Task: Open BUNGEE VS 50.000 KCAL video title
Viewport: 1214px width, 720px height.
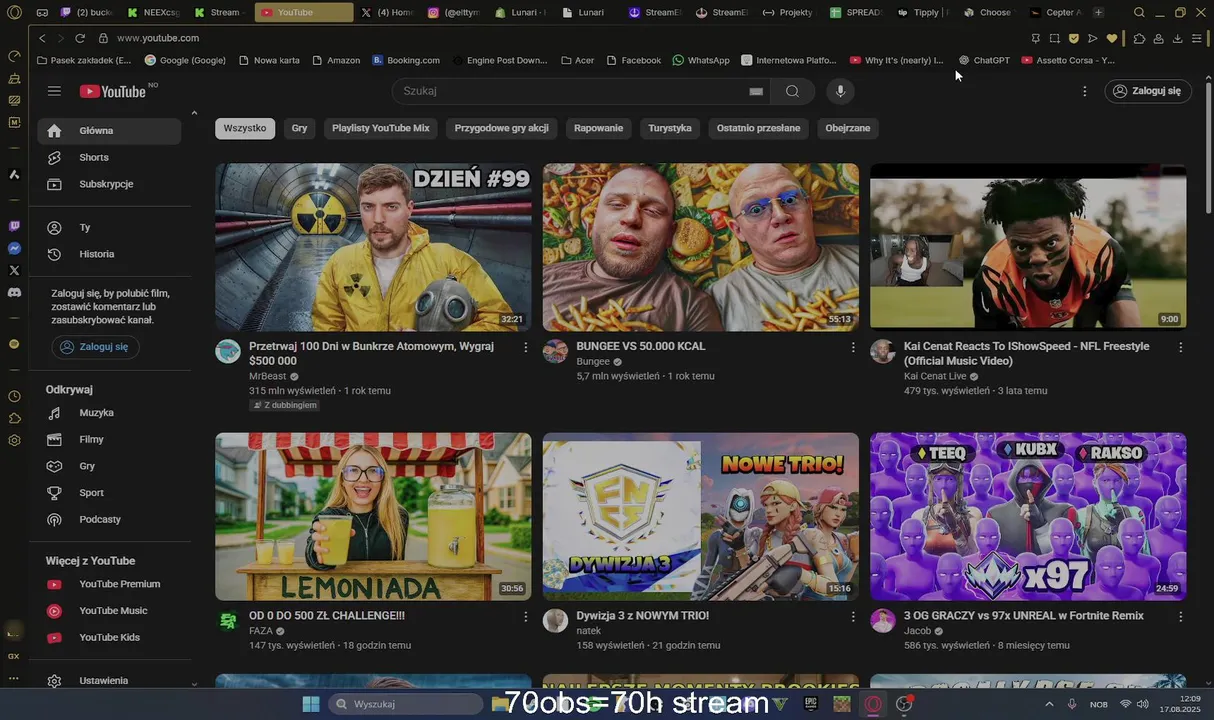Action: click(641, 346)
